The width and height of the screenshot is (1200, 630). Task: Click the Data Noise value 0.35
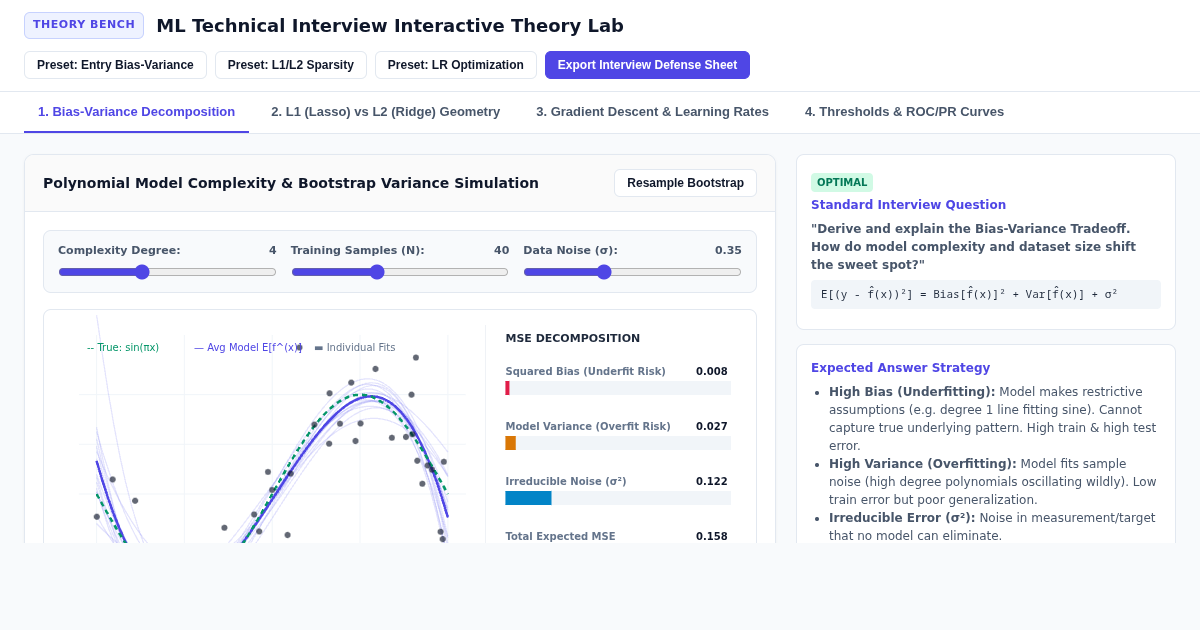[x=728, y=250]
